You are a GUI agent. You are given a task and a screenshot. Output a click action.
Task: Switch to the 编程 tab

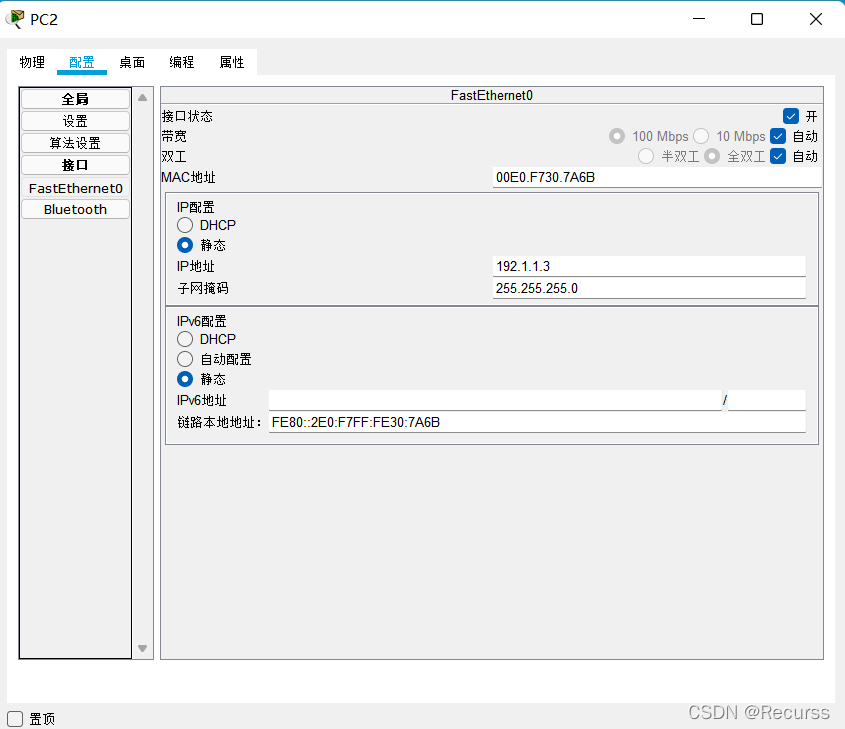(182, 63)
